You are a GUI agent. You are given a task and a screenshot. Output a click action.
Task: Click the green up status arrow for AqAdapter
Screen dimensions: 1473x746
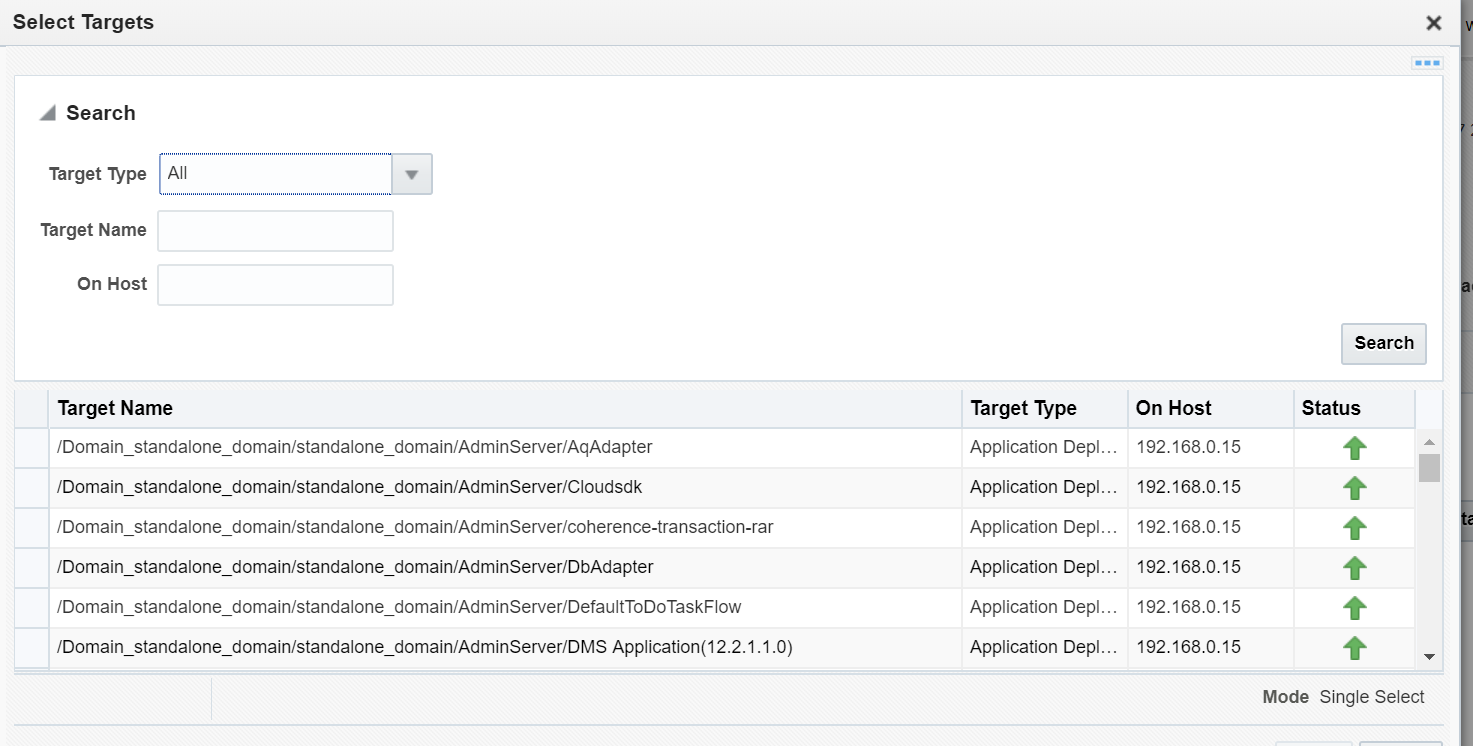click(x=1355, y=447)
